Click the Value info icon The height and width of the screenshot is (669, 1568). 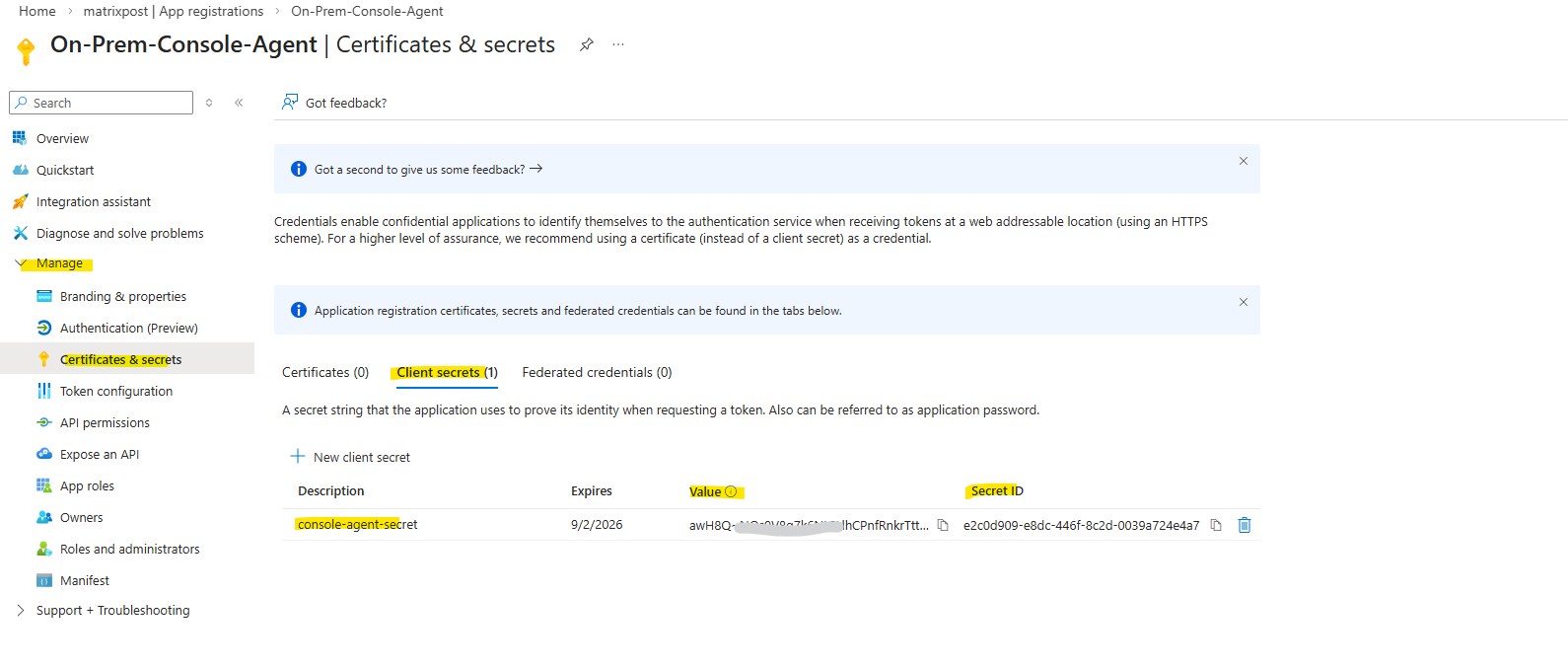[x=731, y=491]
